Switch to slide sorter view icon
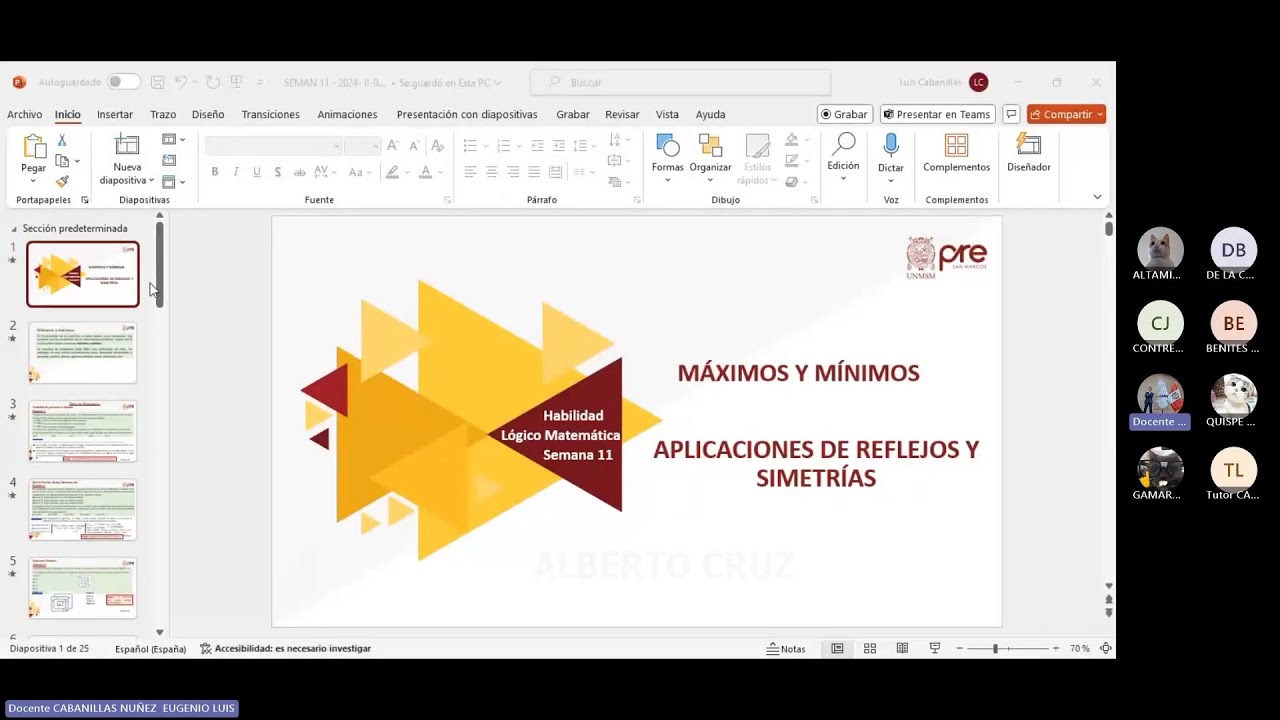The image size is (1280, 720). 870,649
